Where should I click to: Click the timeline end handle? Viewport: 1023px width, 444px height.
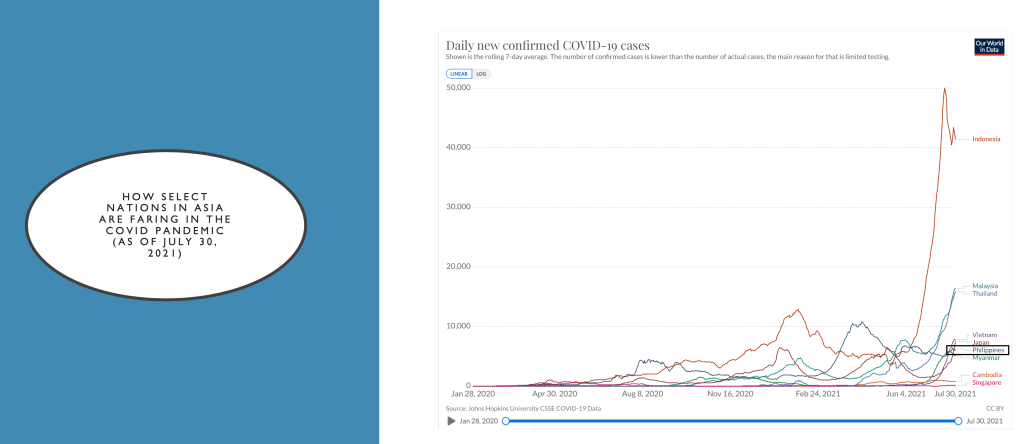point(958,421)
